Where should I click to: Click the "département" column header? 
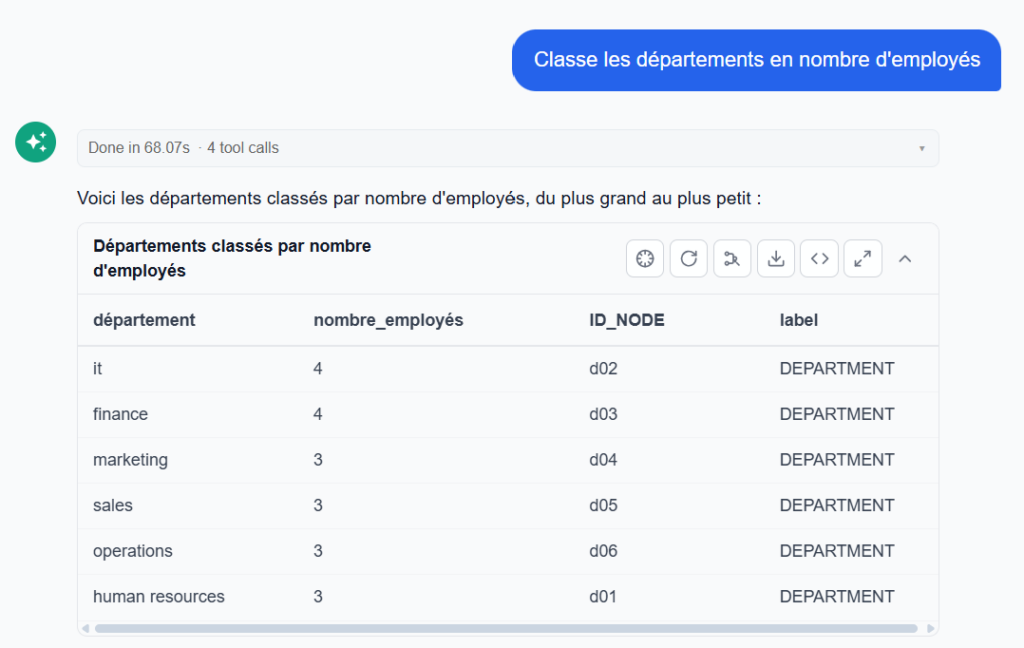pos(144,320)
